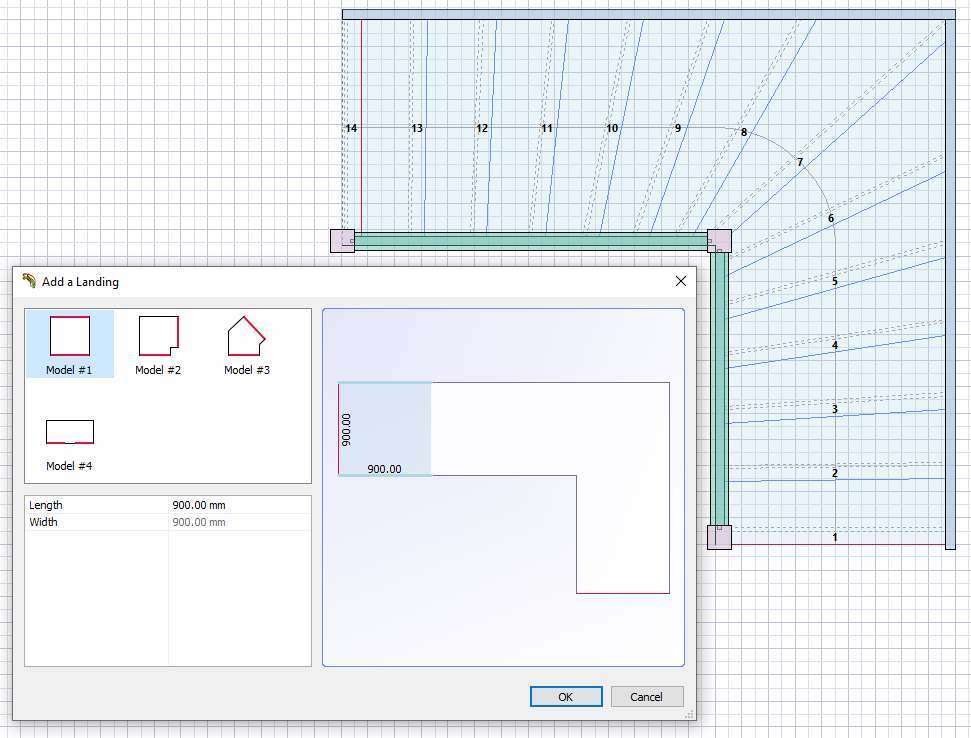Select the horizontal green handrail in the plan
This screenshot has height=738, width=971.
531,241
